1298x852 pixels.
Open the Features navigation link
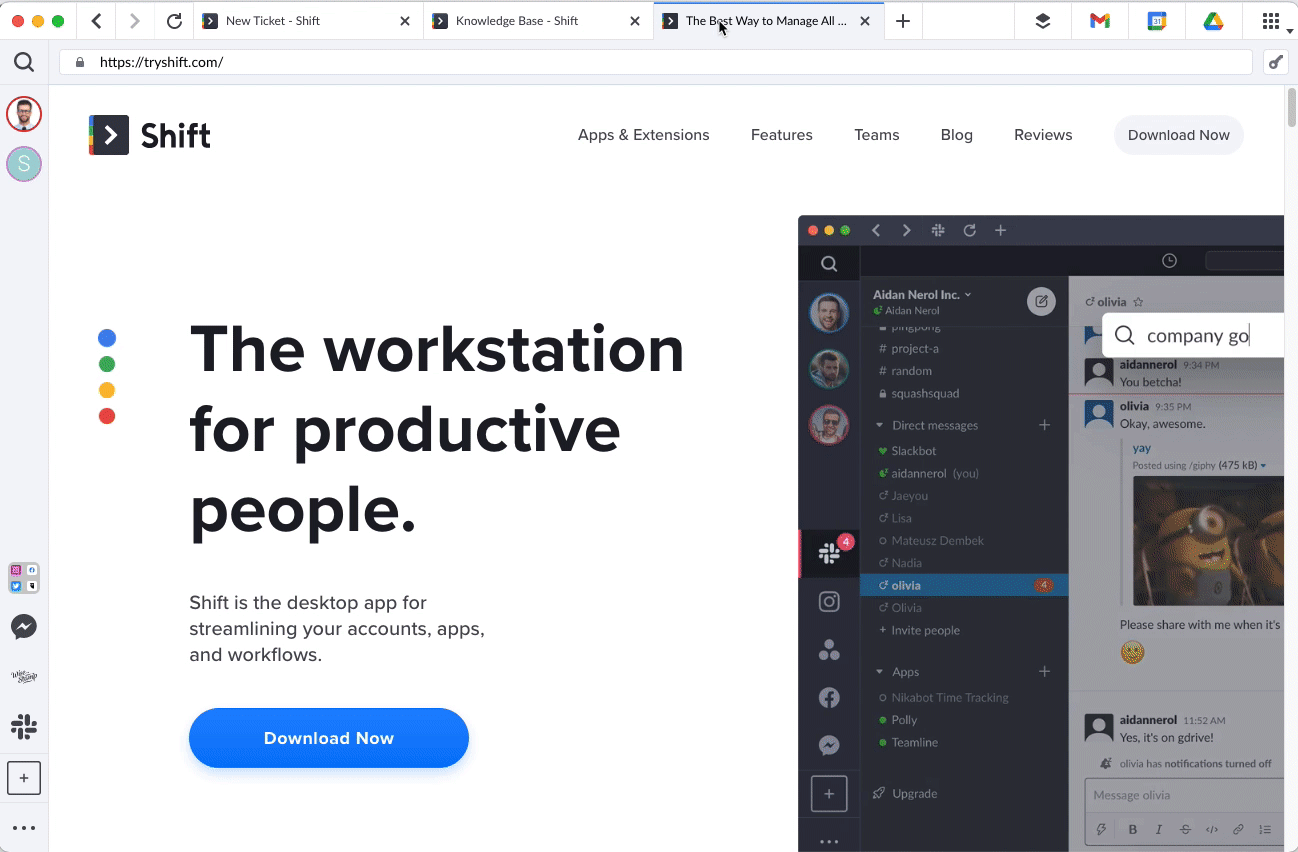[x=782, y=135]
